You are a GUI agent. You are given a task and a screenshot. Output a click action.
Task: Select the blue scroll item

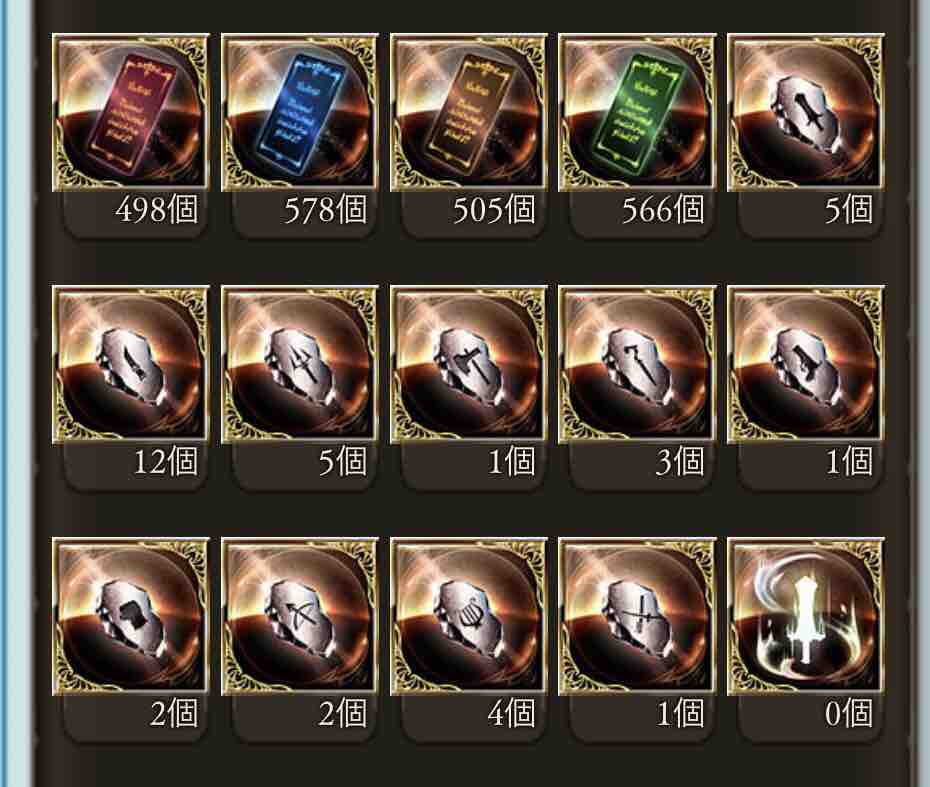pos(300,113)
